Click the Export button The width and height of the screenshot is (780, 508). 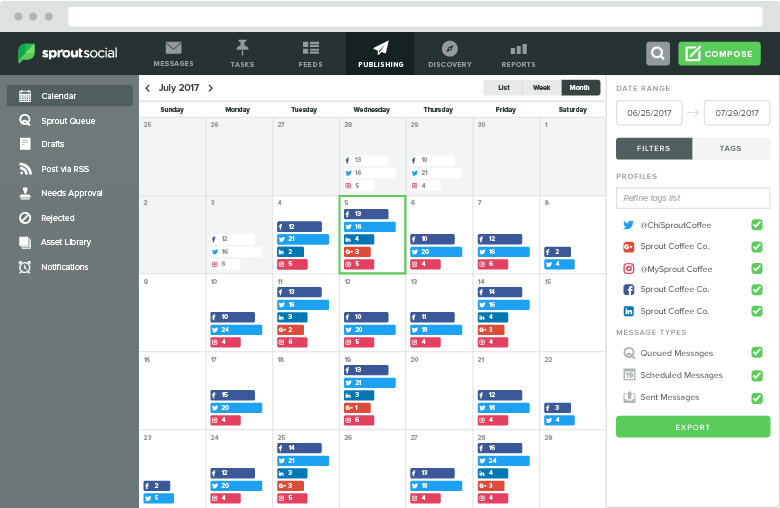692,427
